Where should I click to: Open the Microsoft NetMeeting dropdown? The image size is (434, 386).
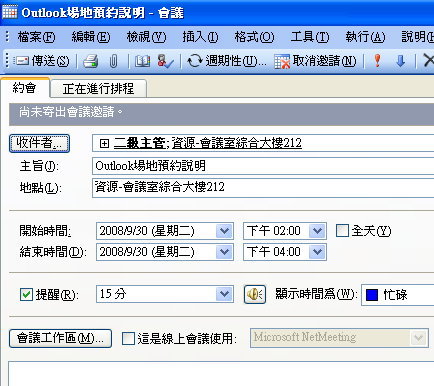(x=419, y=338)
